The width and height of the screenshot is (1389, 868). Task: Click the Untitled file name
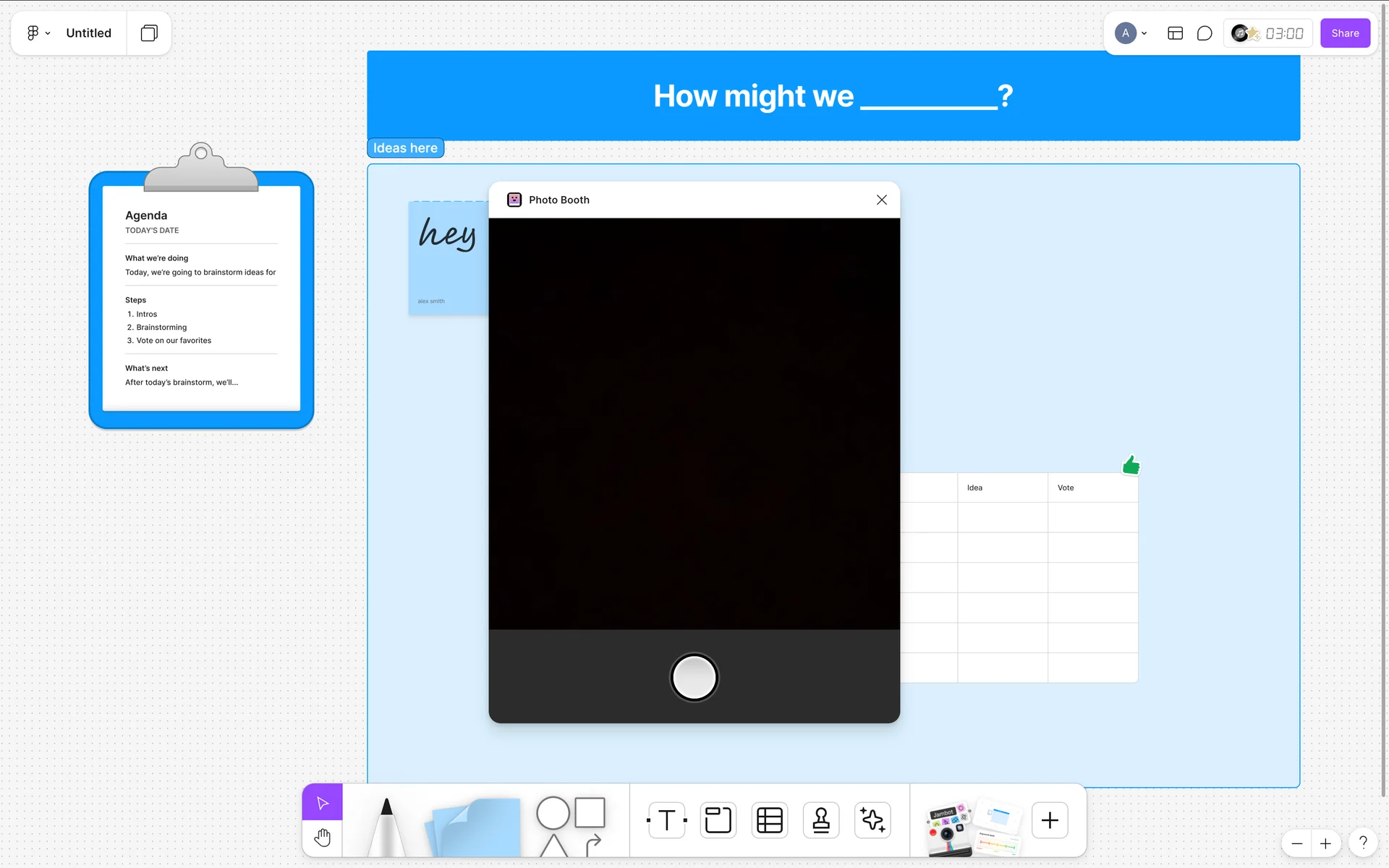coord(88,33)
